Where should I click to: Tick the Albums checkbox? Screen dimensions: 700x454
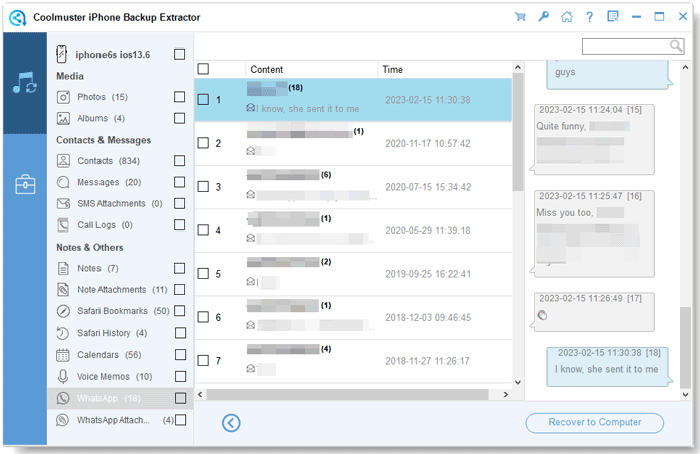coord(179,118)
